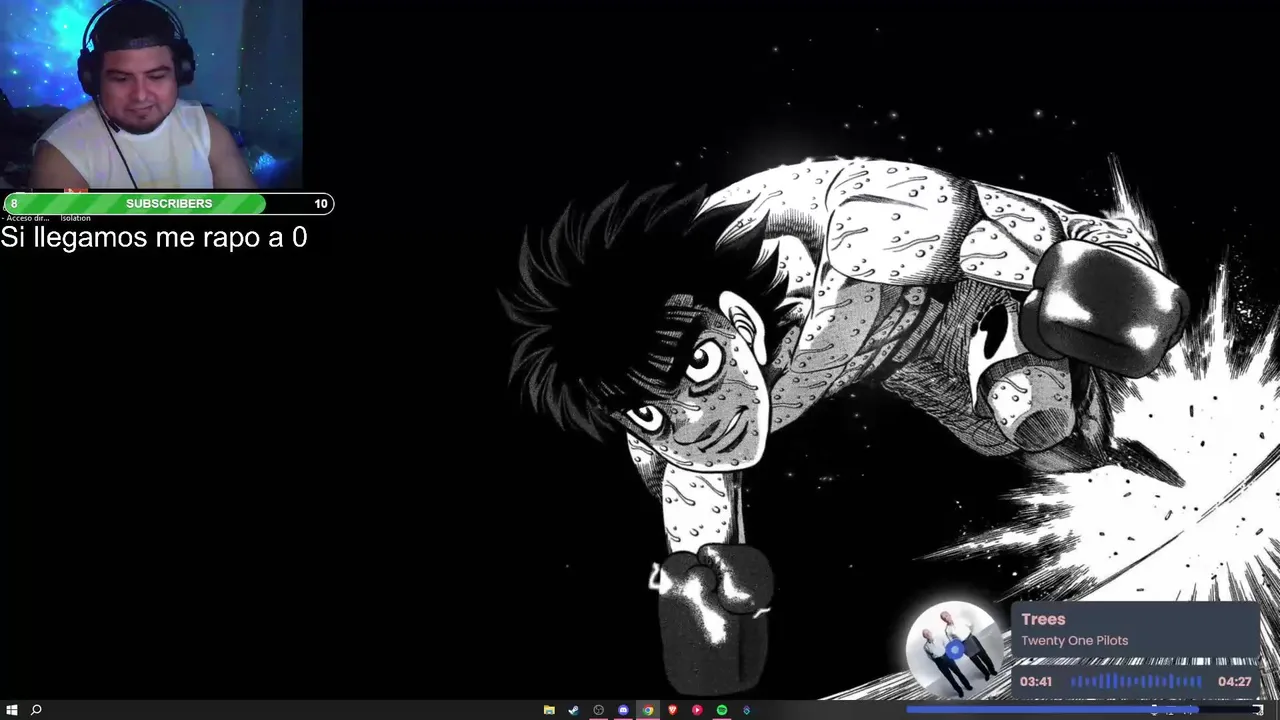1280x720 pixels.
Task: Click the Subscribers goal progress bar
Action: pyautogui.click(x=168, y=204)
